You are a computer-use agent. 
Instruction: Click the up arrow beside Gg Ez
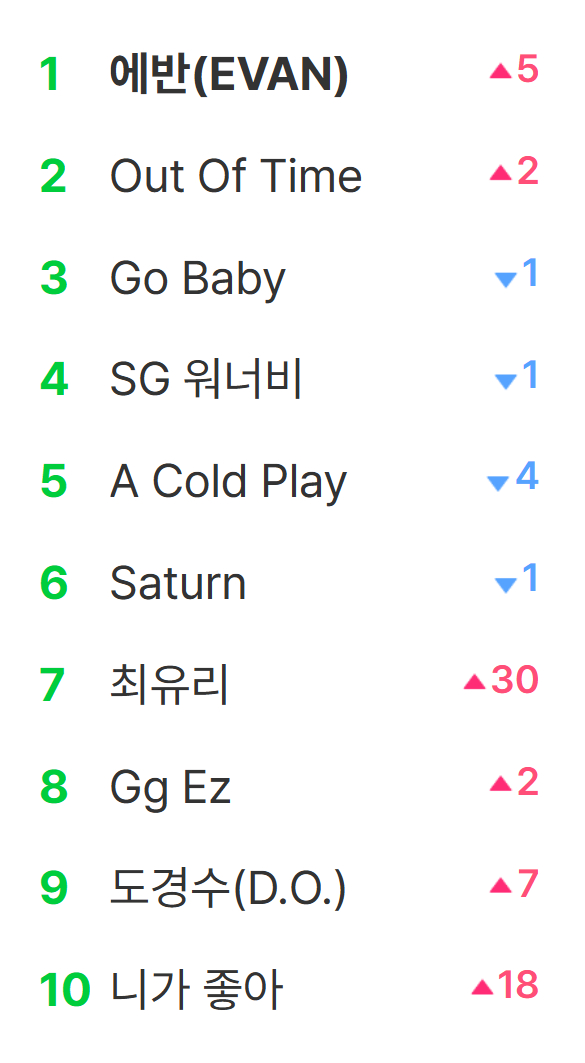[x=500, y=784]
